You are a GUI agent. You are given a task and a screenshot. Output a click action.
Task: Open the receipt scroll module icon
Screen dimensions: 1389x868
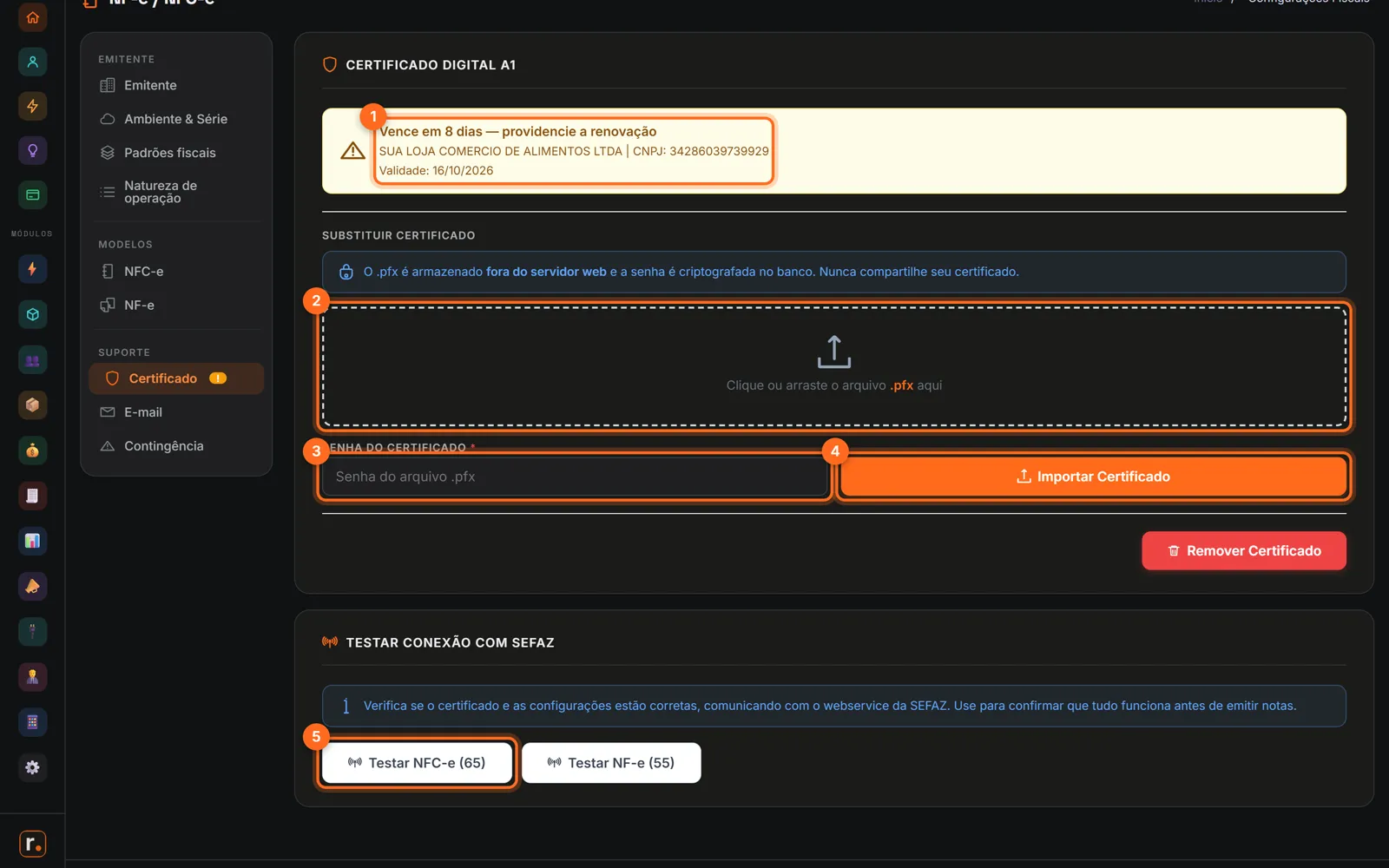[x=32, y=496]
